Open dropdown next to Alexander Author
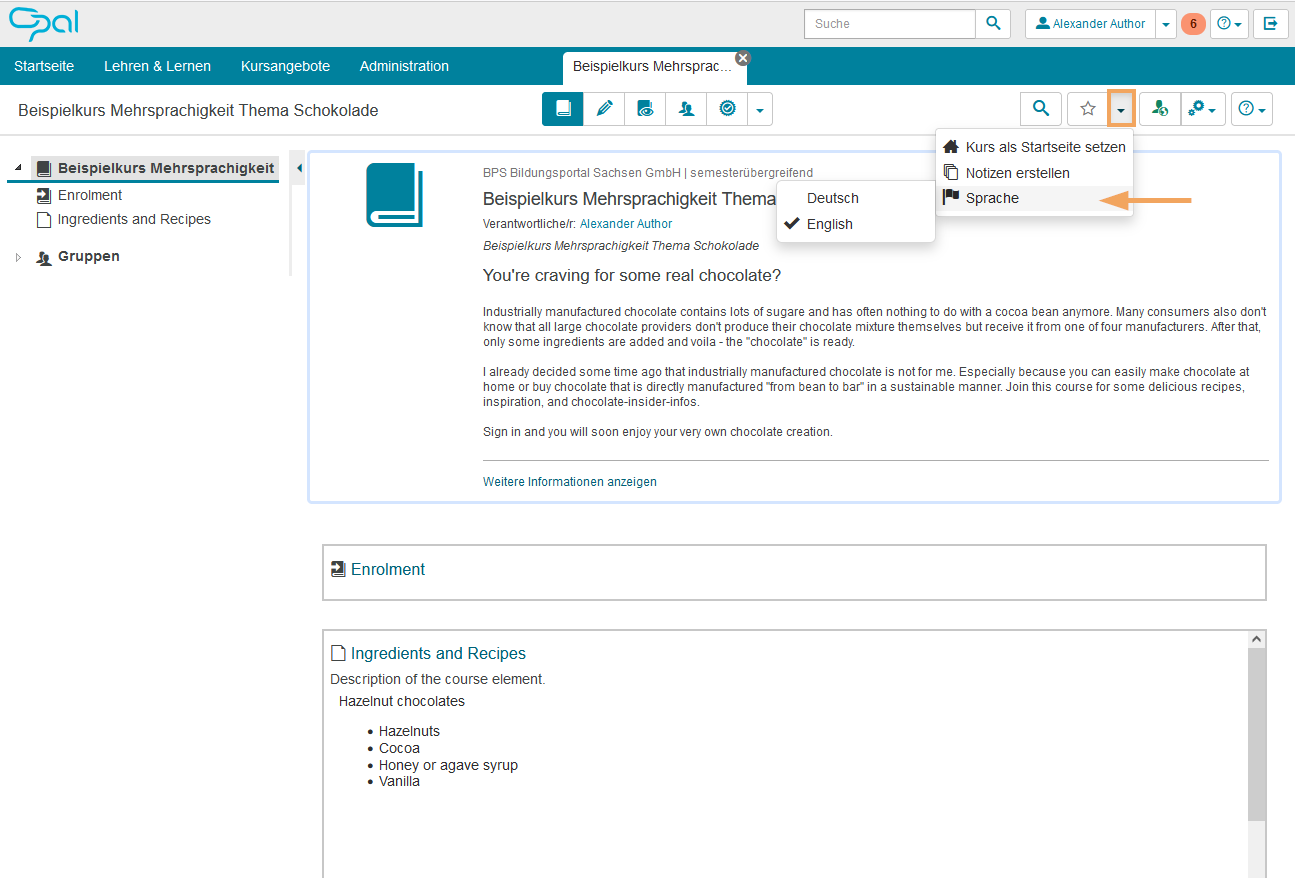The height and width of the screenshot is (878, 1295). coord(1165,24)
